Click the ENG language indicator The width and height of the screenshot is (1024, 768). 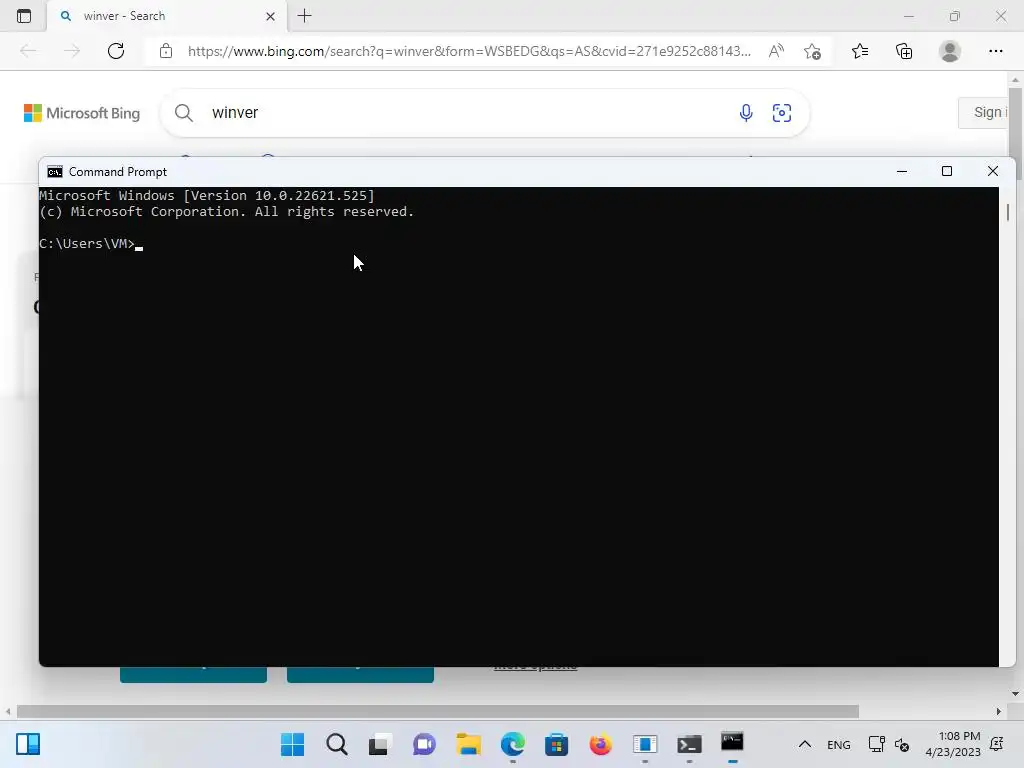coord(839,744)
